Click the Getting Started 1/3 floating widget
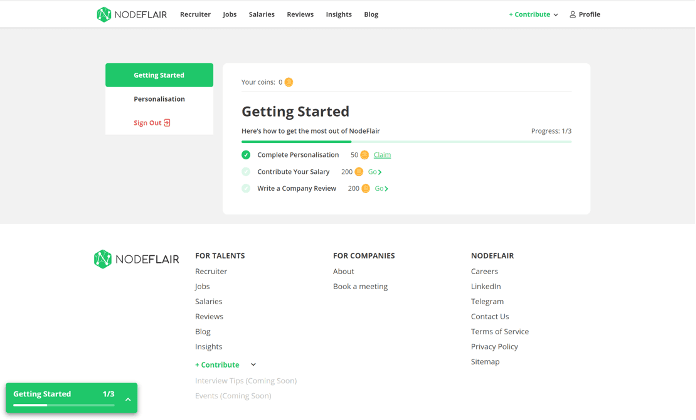Image resolution: width=696 pixels, height=420 pixels. tap(71, 398)
